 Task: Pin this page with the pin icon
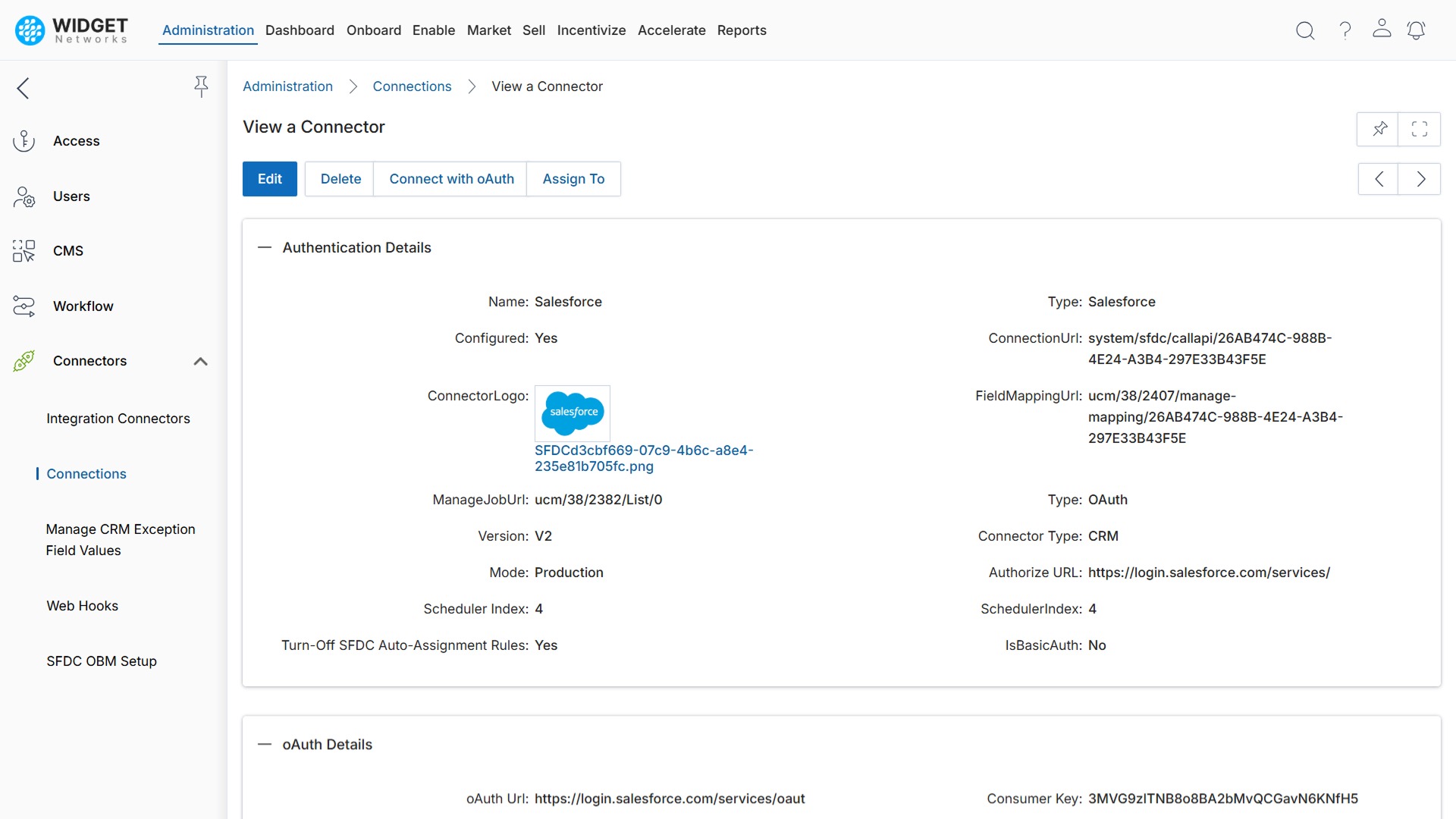tap(1379, 129)
